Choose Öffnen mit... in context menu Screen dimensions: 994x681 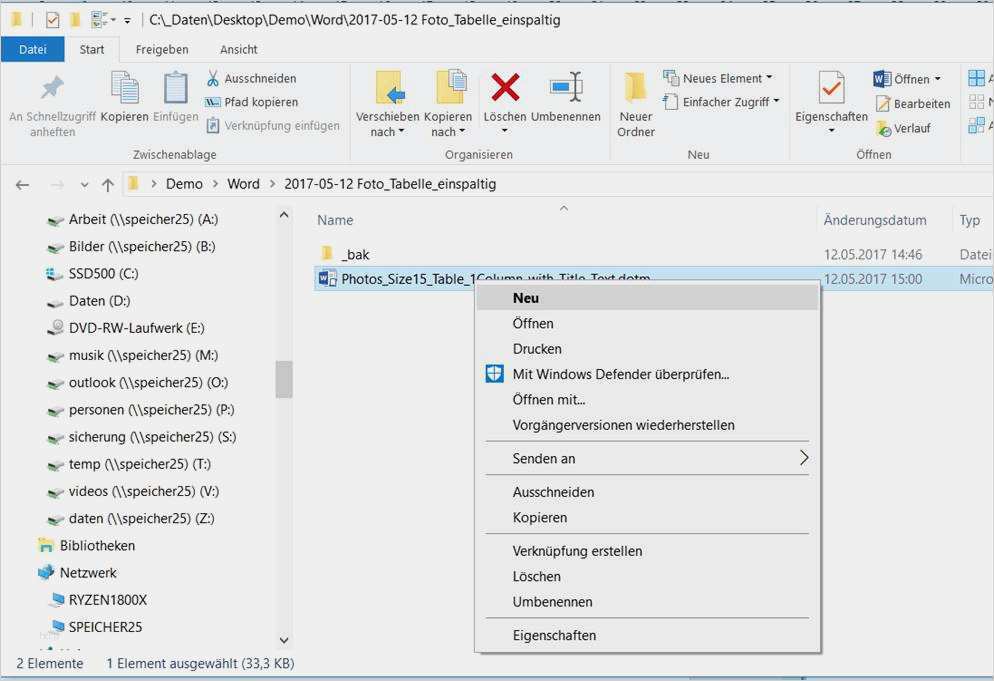pos(647,399)
